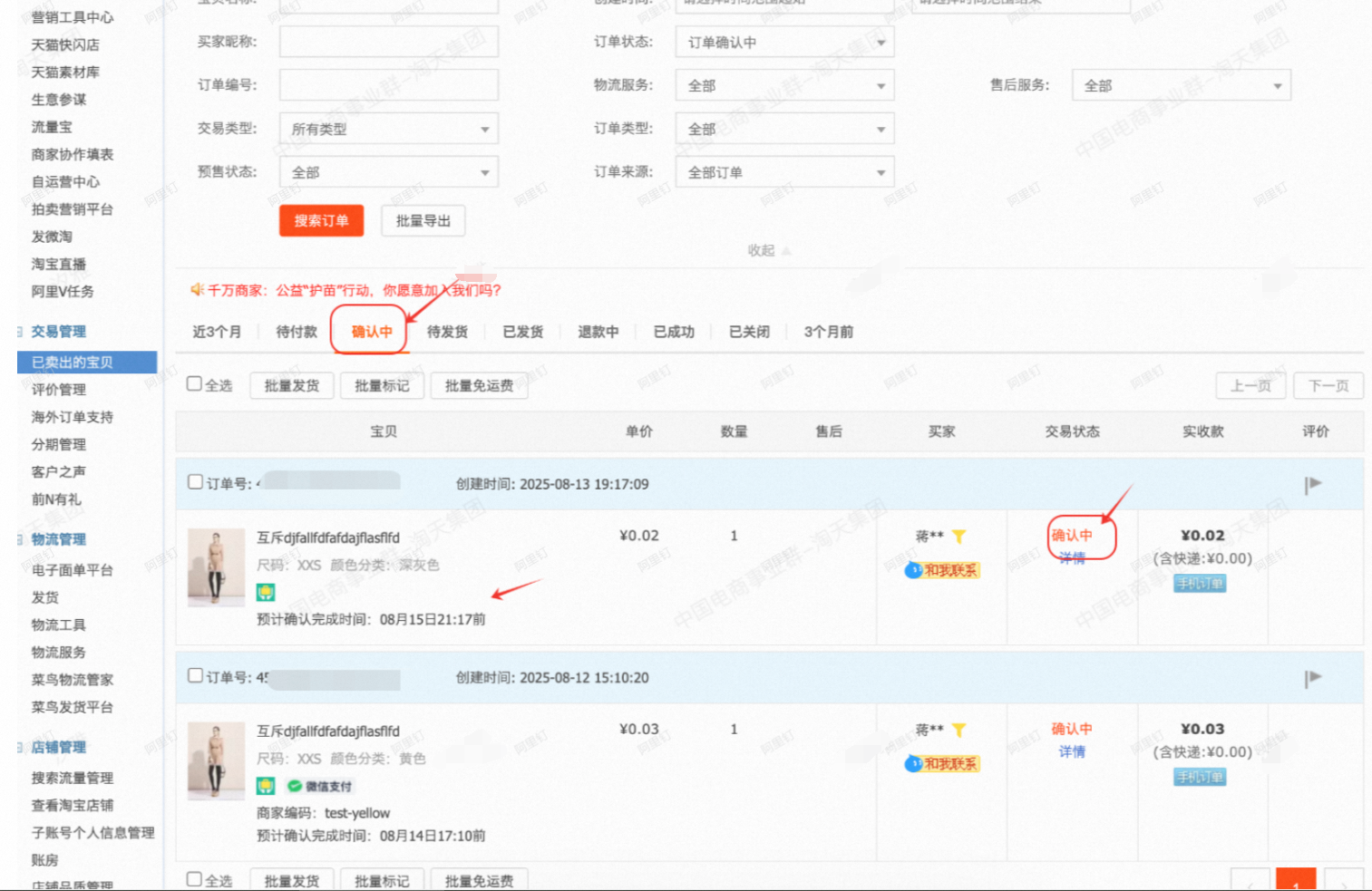Open 生意参谋 in sidebar
This screenshot has width=1372, height=891.
59,100
